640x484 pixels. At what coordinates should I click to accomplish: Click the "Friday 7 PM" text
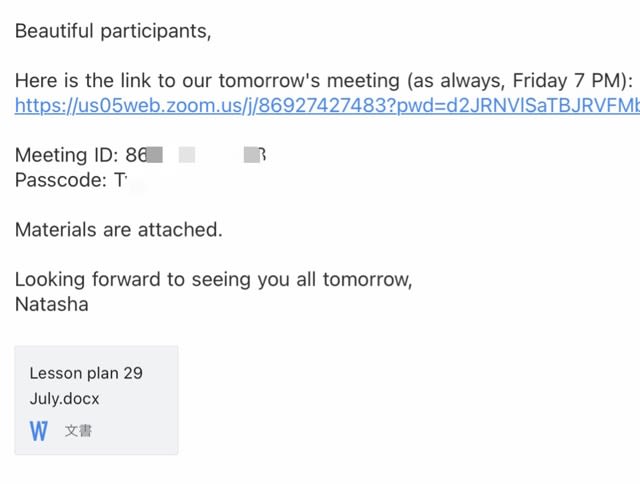569,80
